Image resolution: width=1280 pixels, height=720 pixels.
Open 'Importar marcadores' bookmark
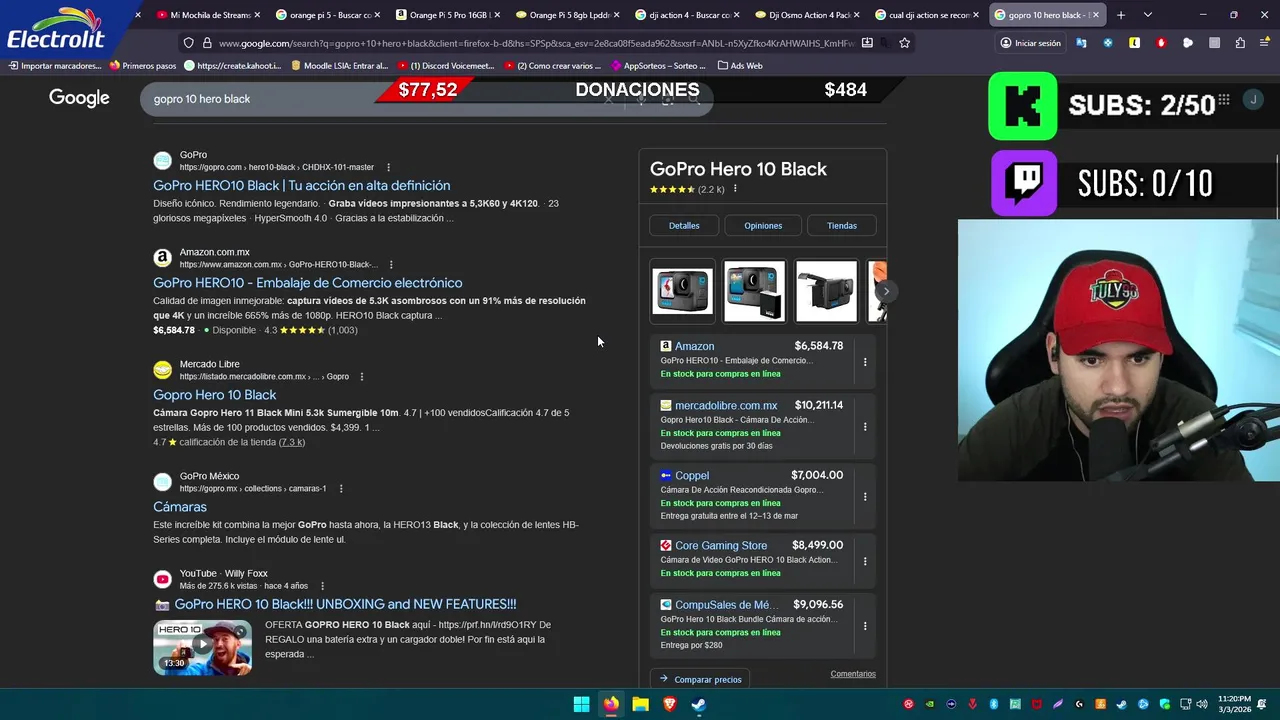pyautogui.click(x=55, y=66)
